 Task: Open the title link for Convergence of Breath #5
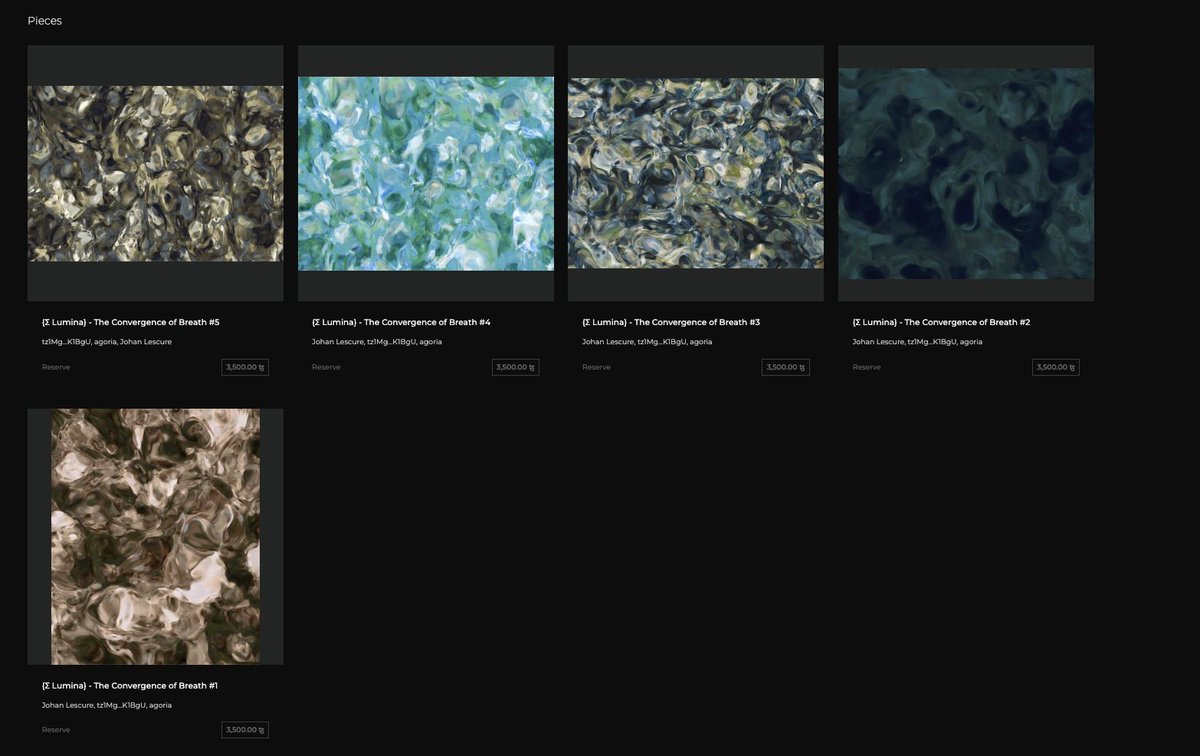pyautogui.click(x=130, y=322)
